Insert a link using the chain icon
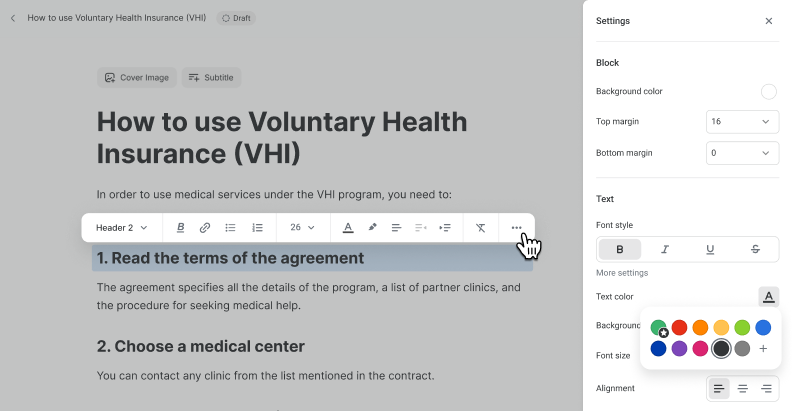Screen dimensions: 792x411 (205, 228)
